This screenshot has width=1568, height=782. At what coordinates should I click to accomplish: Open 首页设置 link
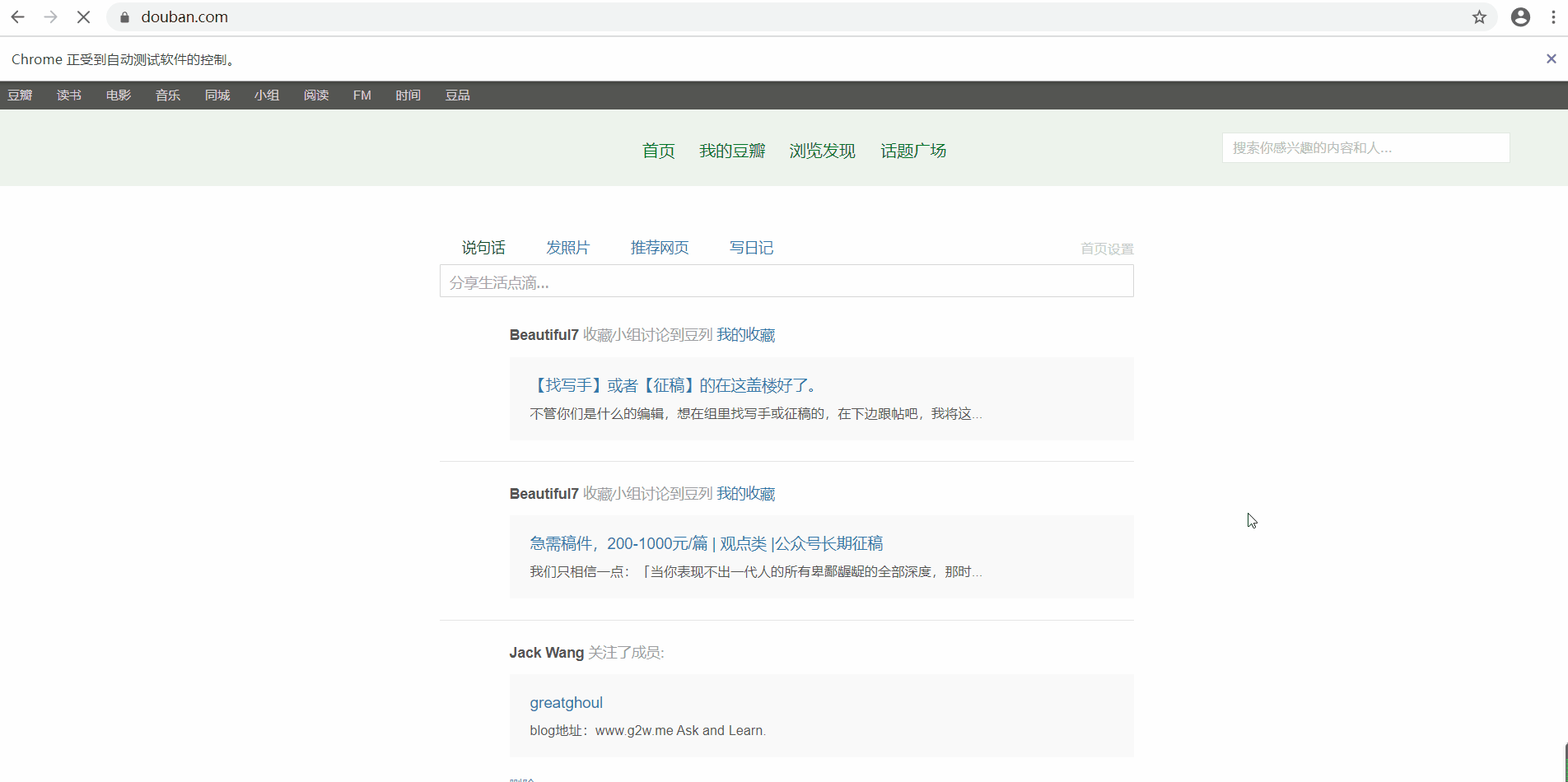click(1107, 249)
